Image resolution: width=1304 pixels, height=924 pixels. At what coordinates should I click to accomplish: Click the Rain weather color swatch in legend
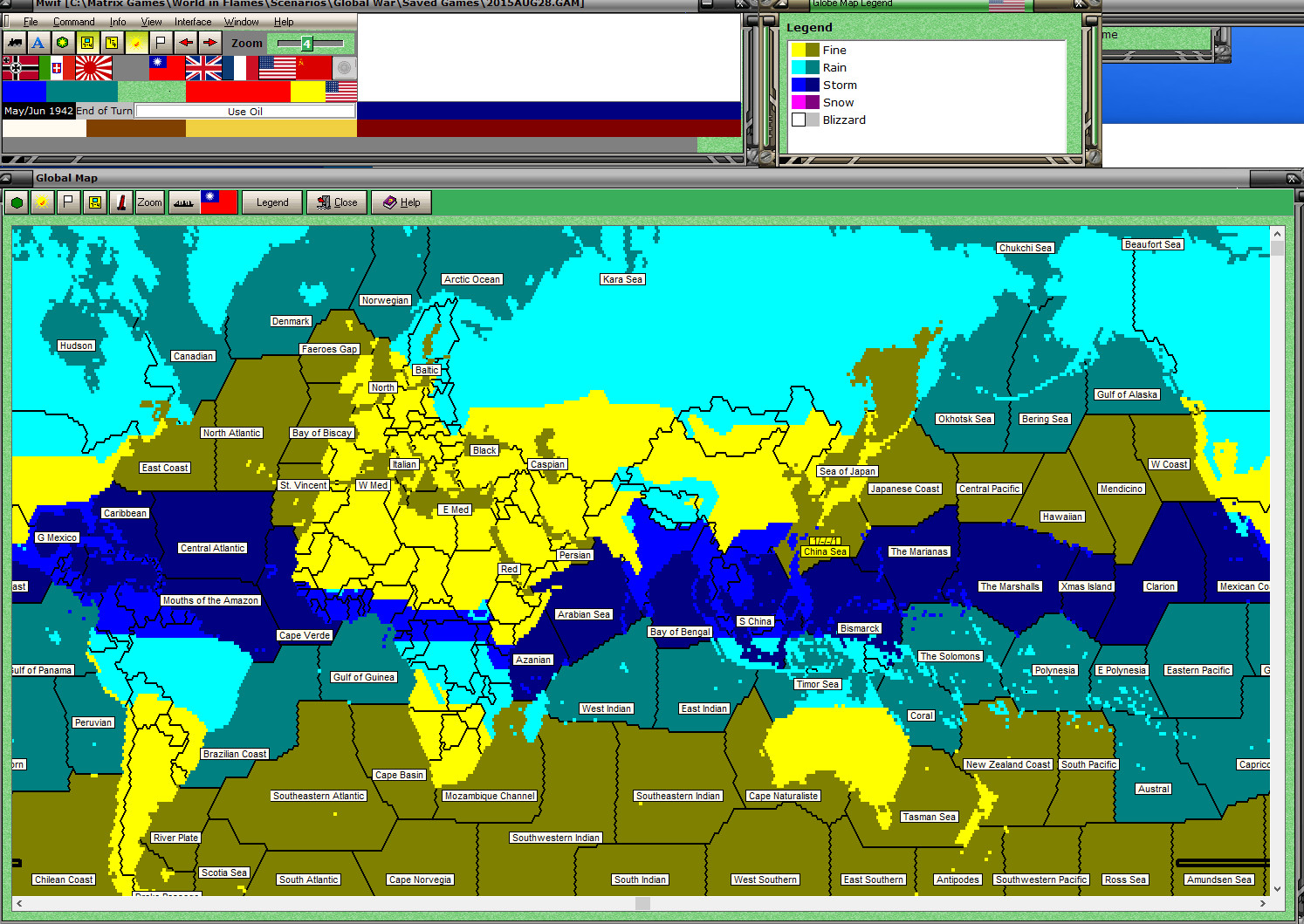tap(805, 68)
